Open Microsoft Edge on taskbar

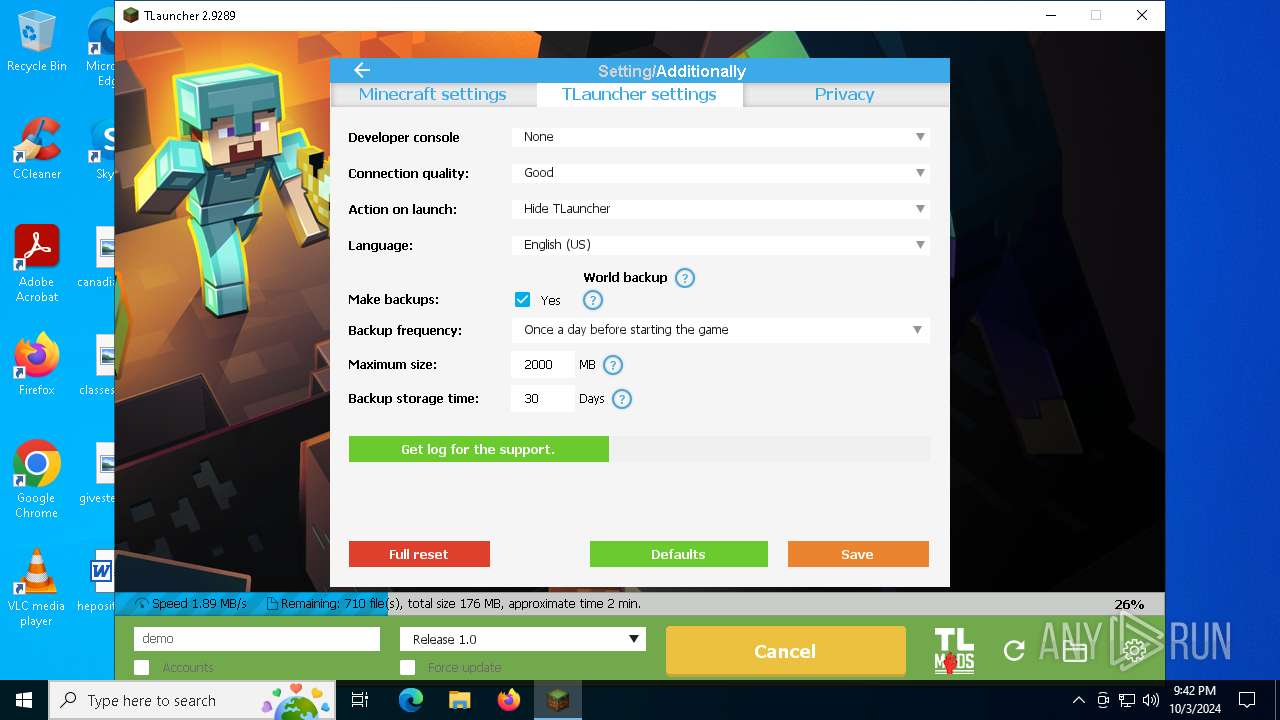411,700
